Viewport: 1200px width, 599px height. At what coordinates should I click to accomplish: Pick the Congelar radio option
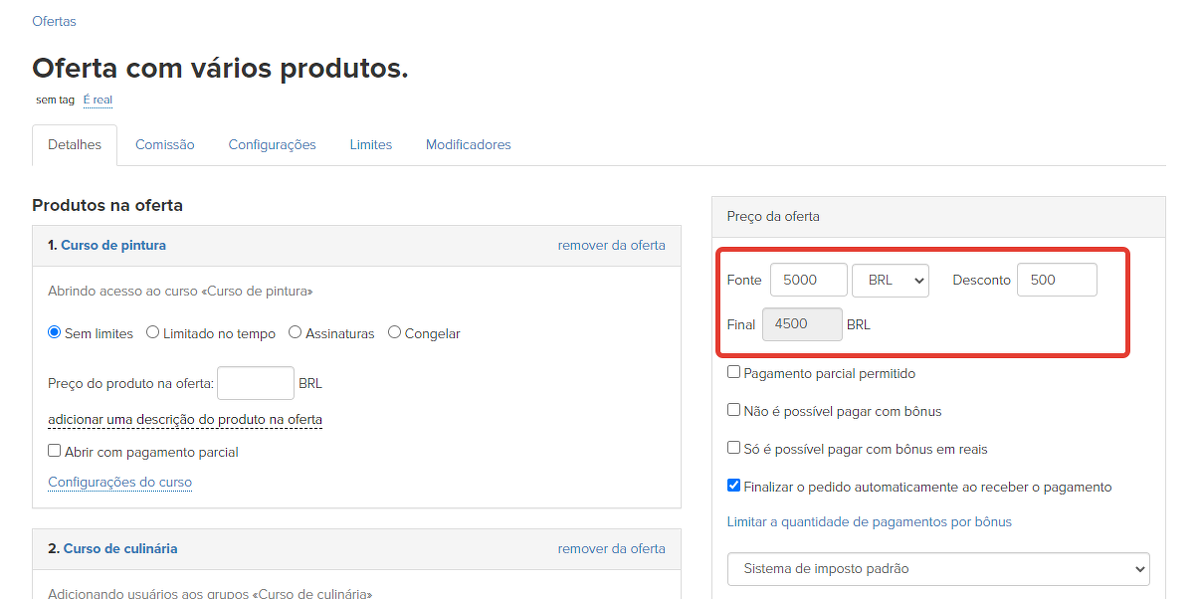(394, 333)
